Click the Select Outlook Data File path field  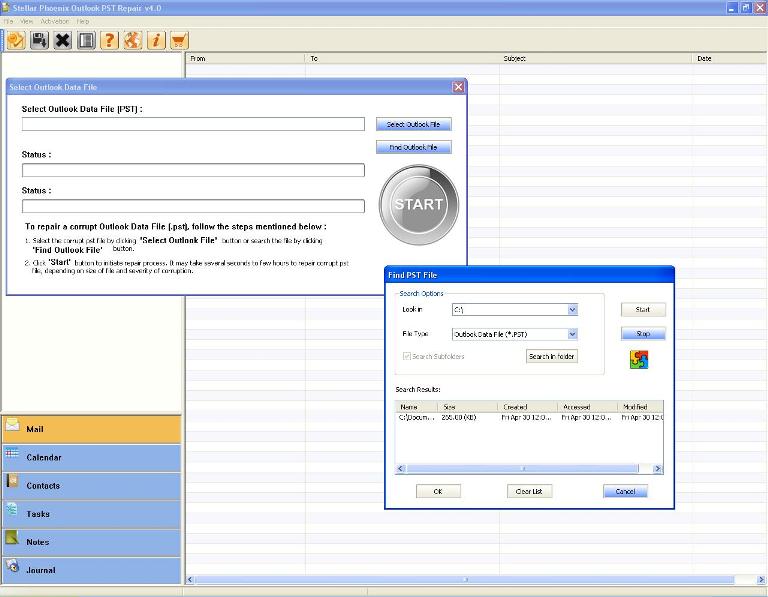tap(193, 124)
